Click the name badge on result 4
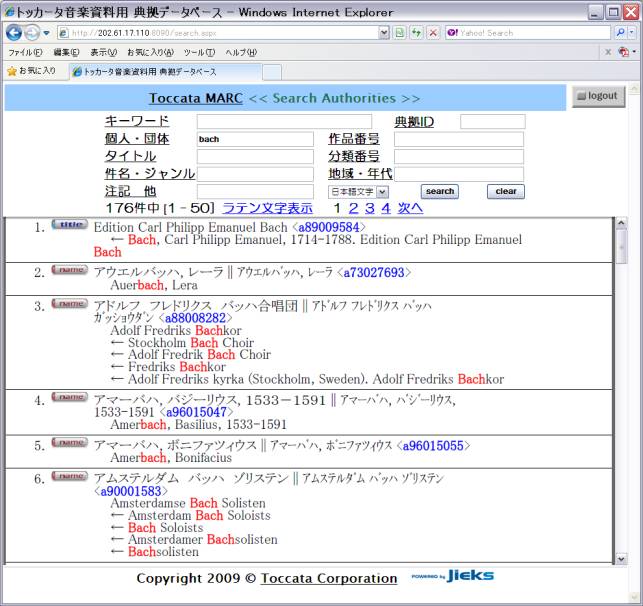This screenshot has height=606, width=643. (69, 397)
